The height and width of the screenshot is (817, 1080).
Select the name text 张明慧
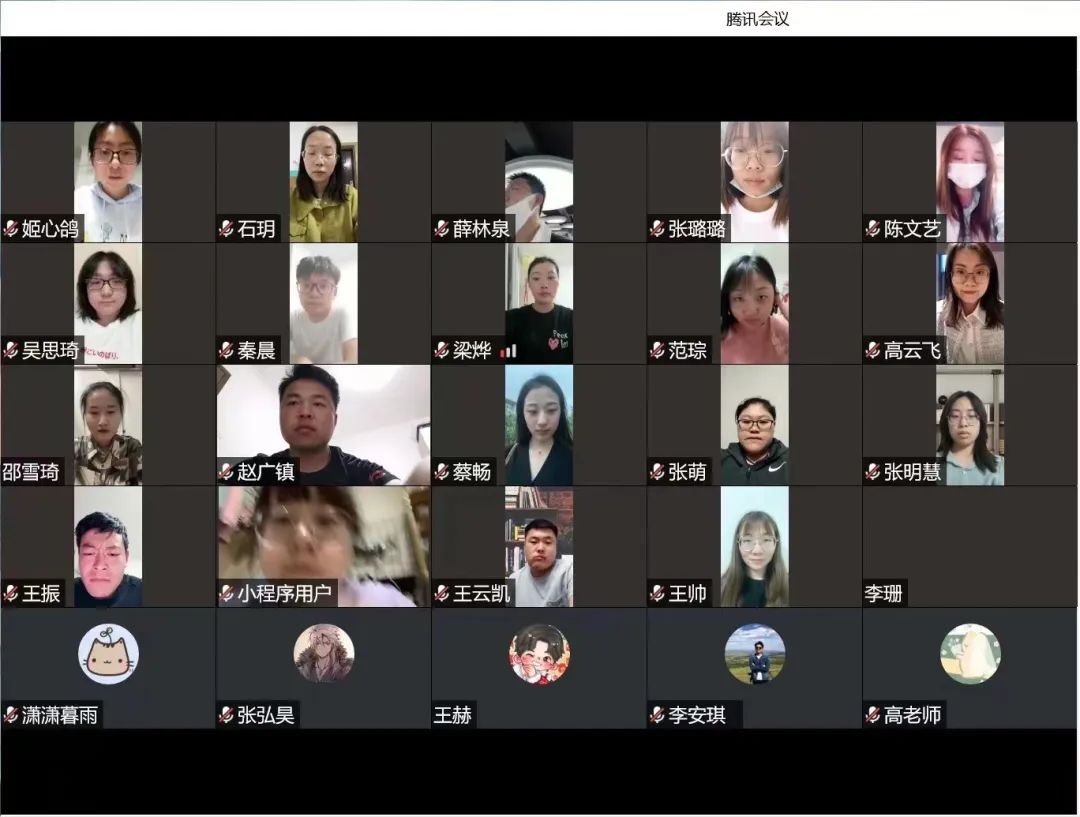(913, 472)
